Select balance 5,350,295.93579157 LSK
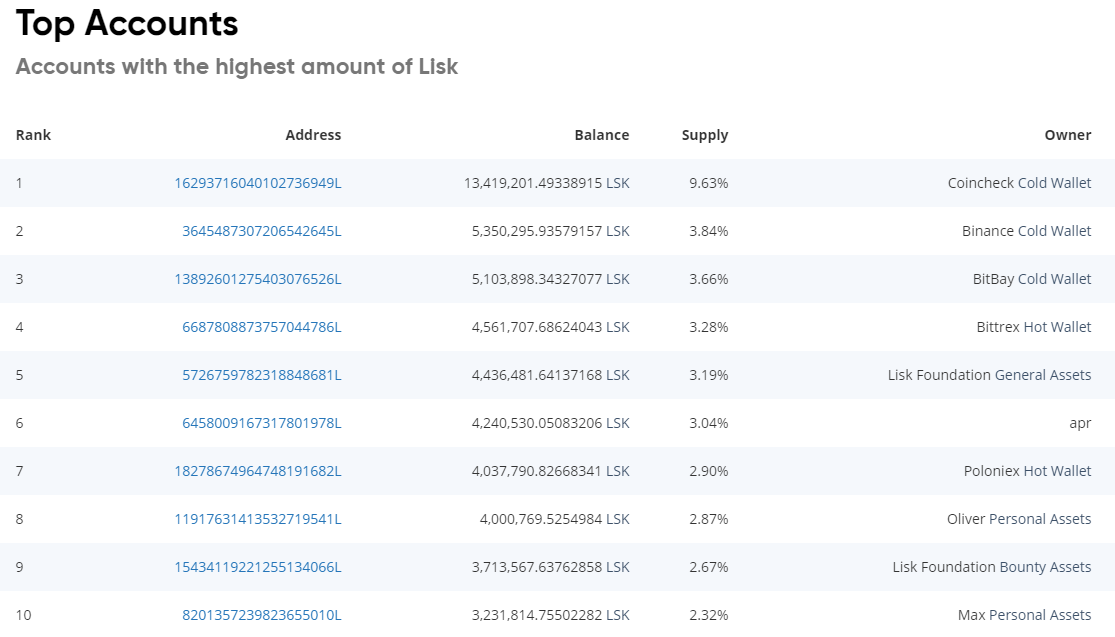 click(550, 231)
